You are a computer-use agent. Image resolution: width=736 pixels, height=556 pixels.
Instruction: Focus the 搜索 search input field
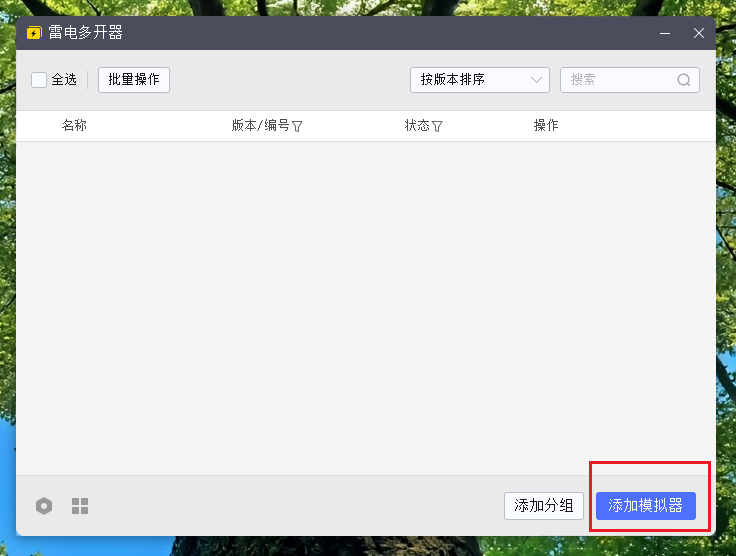[x=630, y=80]
